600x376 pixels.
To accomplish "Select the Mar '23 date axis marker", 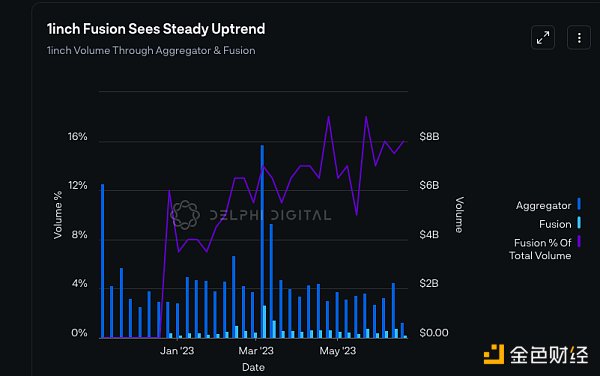I will click(x=256, y=351).
